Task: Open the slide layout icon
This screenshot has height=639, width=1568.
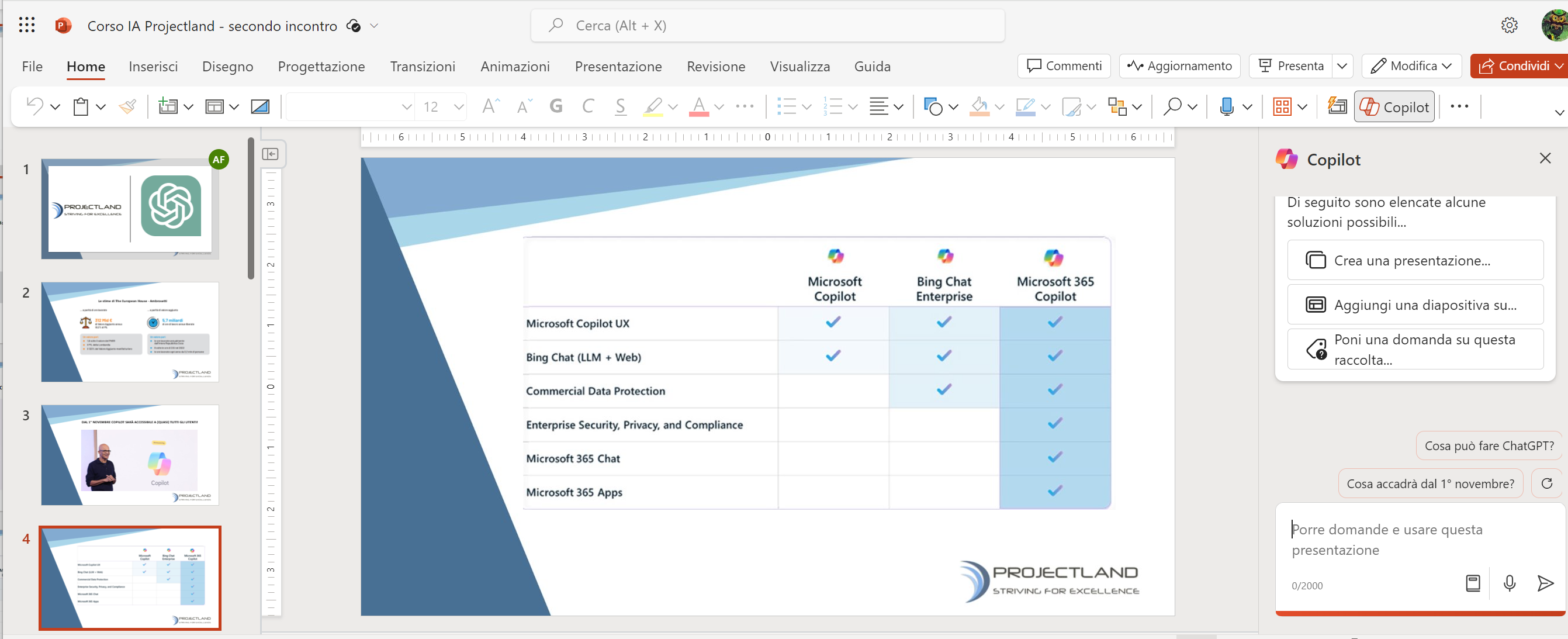Action: [214, 107]
